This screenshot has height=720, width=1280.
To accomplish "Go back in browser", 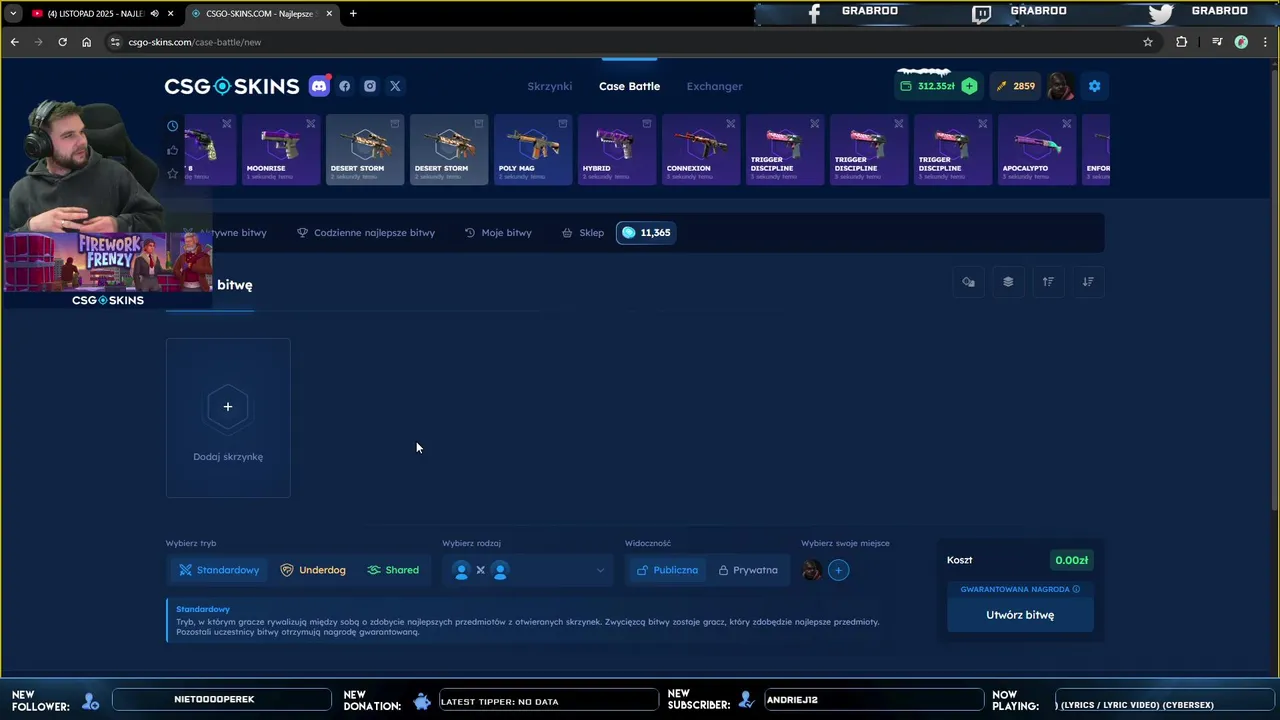I will (x=14, y=42).
